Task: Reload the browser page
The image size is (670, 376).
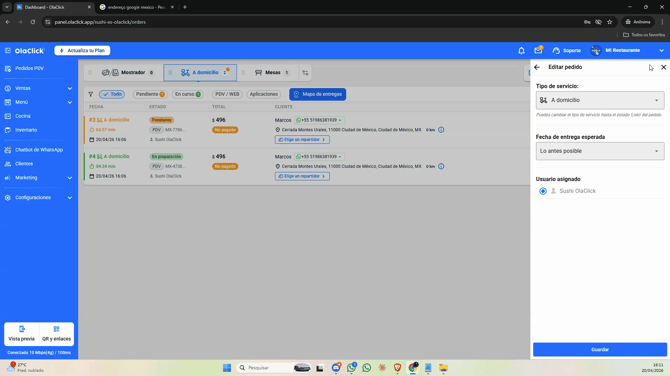Action: (x=32, y=22)
